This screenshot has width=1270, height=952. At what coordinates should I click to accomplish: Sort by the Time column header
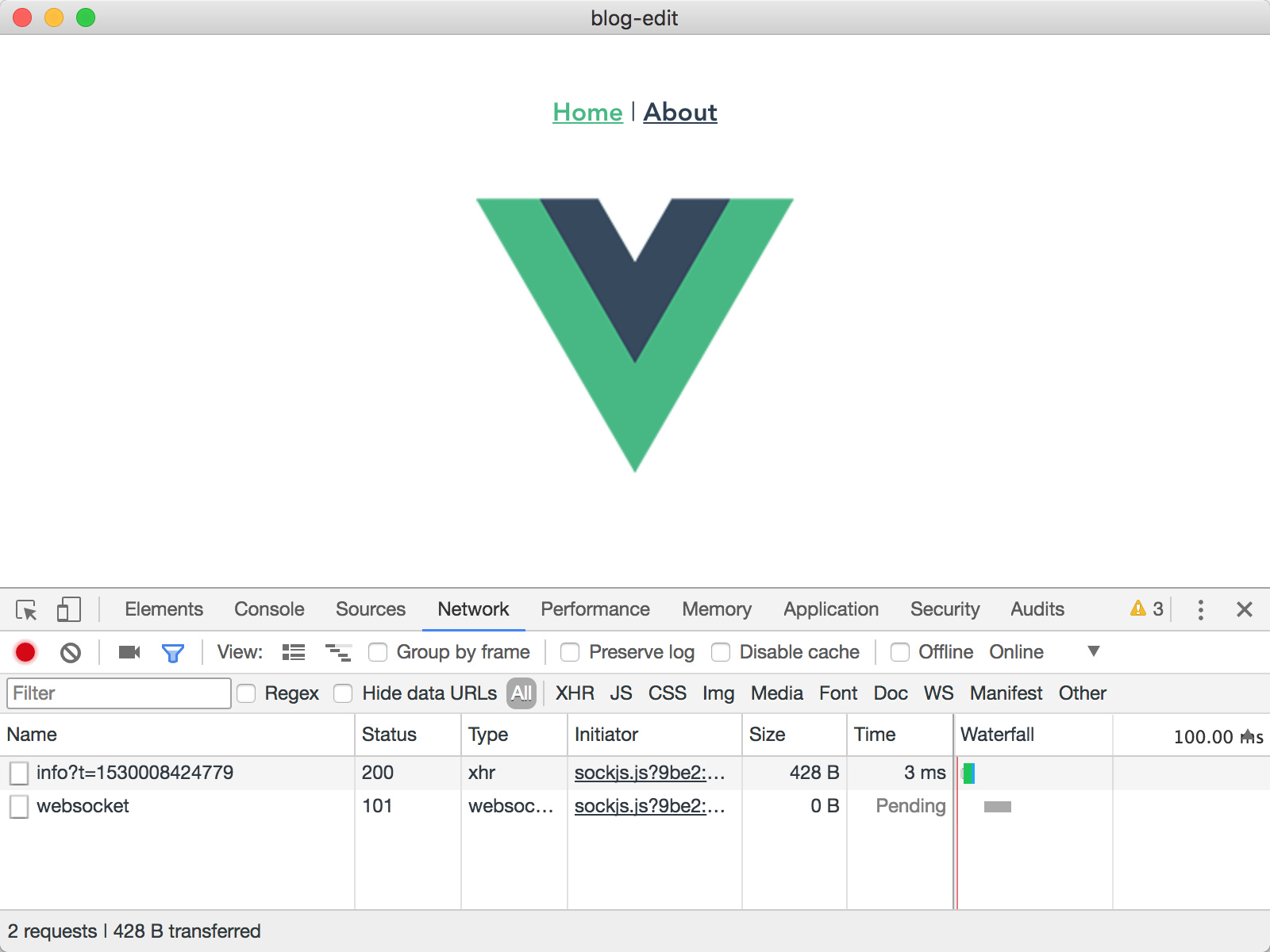tap(900, 735)
